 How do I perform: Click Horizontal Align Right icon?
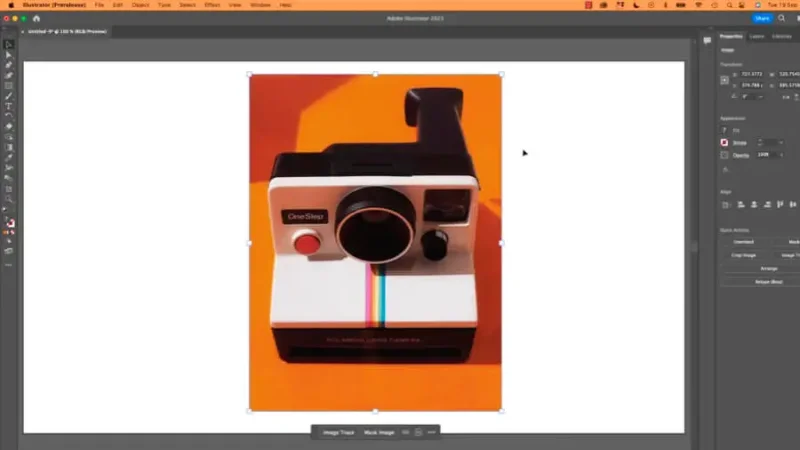point(767,205)
